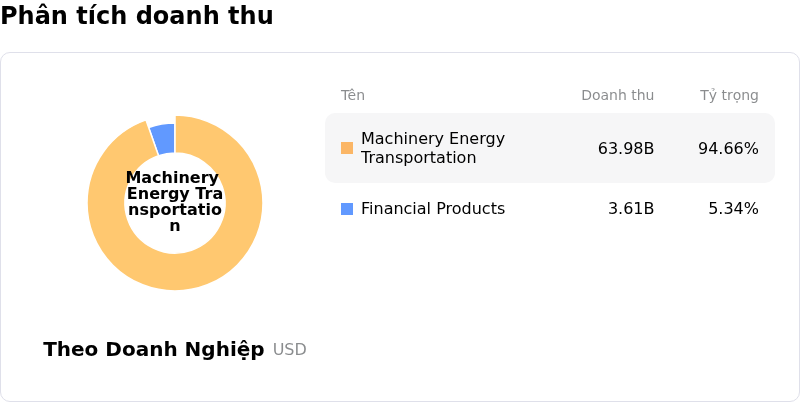
Task: Click the blue Financial Products legend swatch
Action: (347, 209)
